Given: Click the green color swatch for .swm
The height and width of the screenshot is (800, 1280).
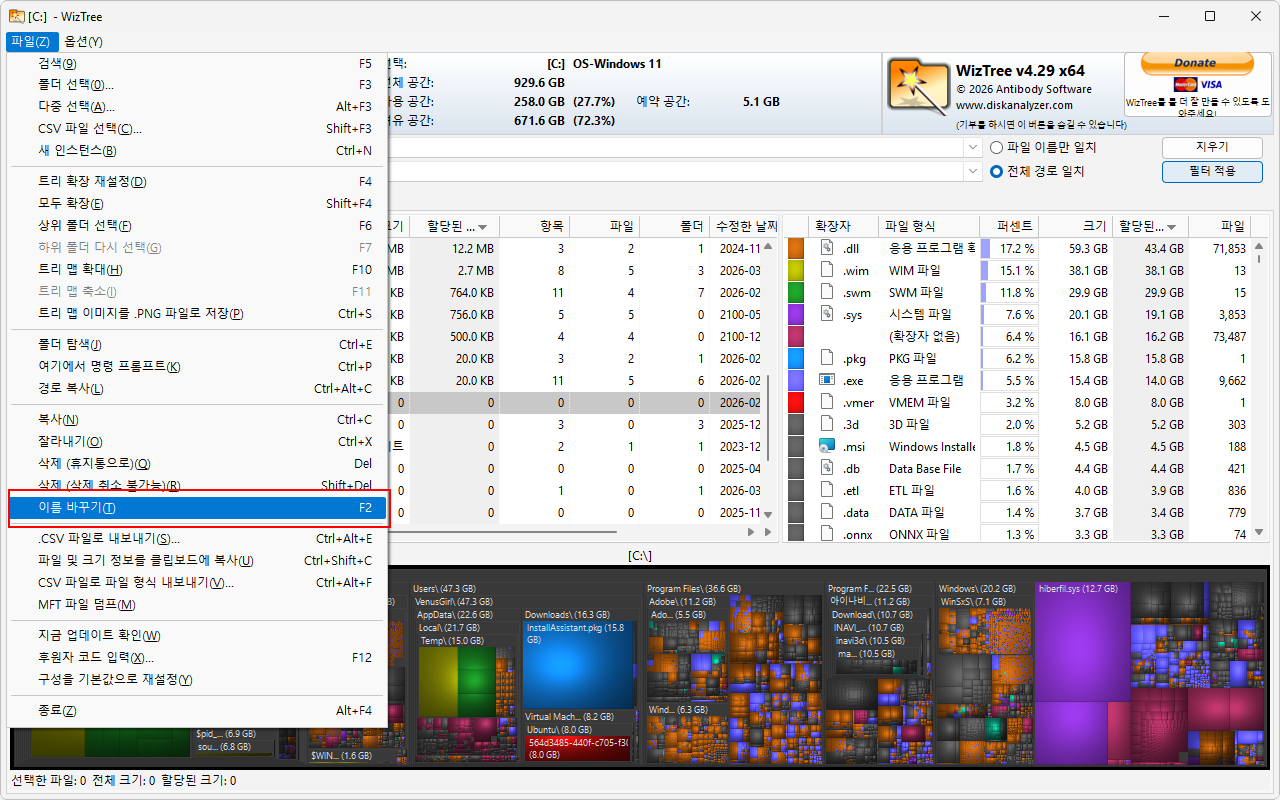Looking at the screenshot, I should click(796, 291).
